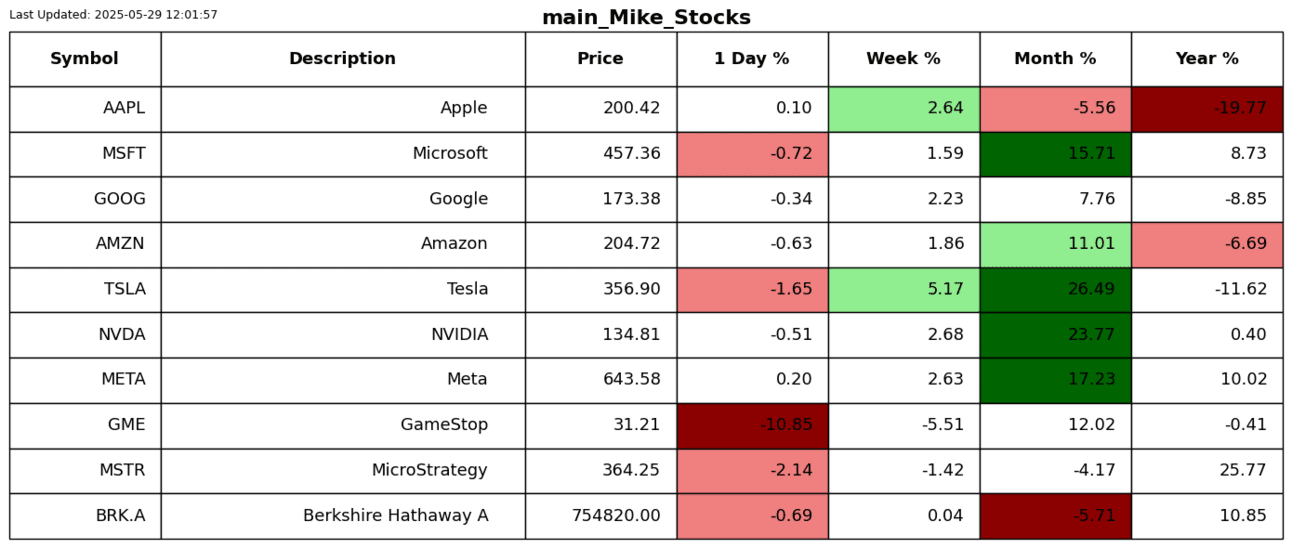This screenshot has width=1292, height=548.
Task: Click the dark green TSLA Month % cell
Action: tap(1055, 289)
